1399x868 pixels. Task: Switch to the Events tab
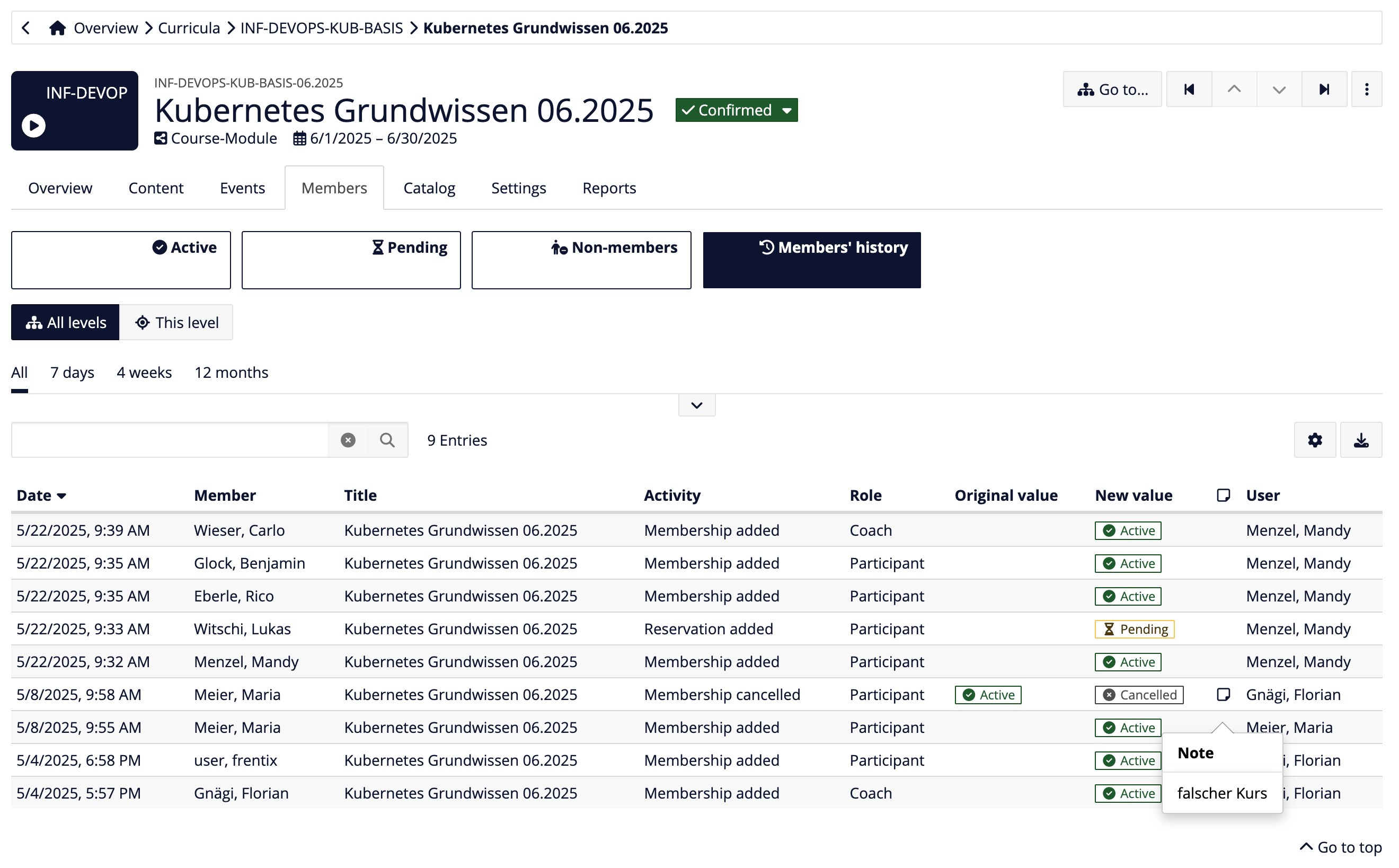(242, 188)
